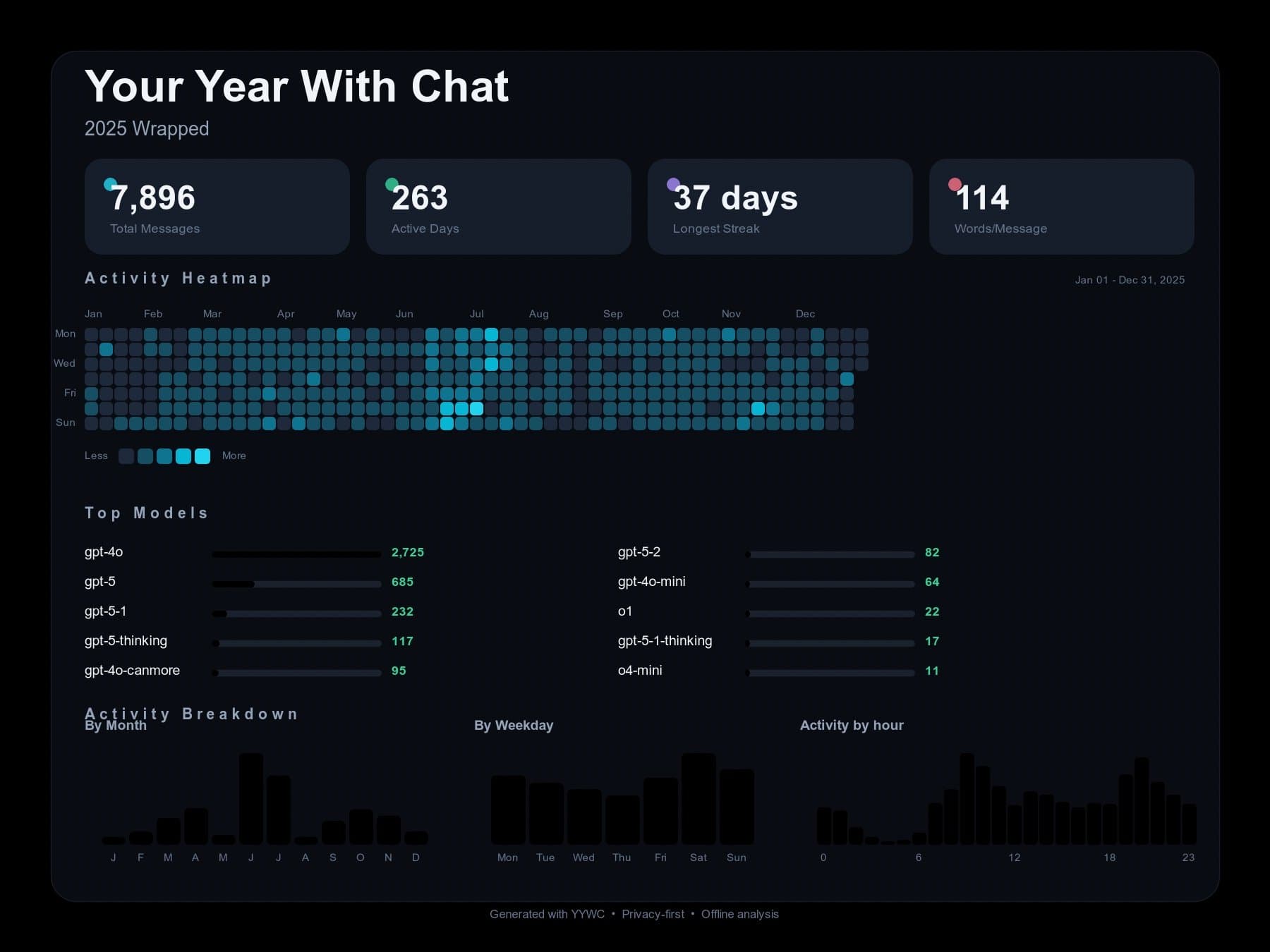Click the gpt-5 usage progress bar
The height and width of the screenshot is (952, 1270).
coord(296,584)
